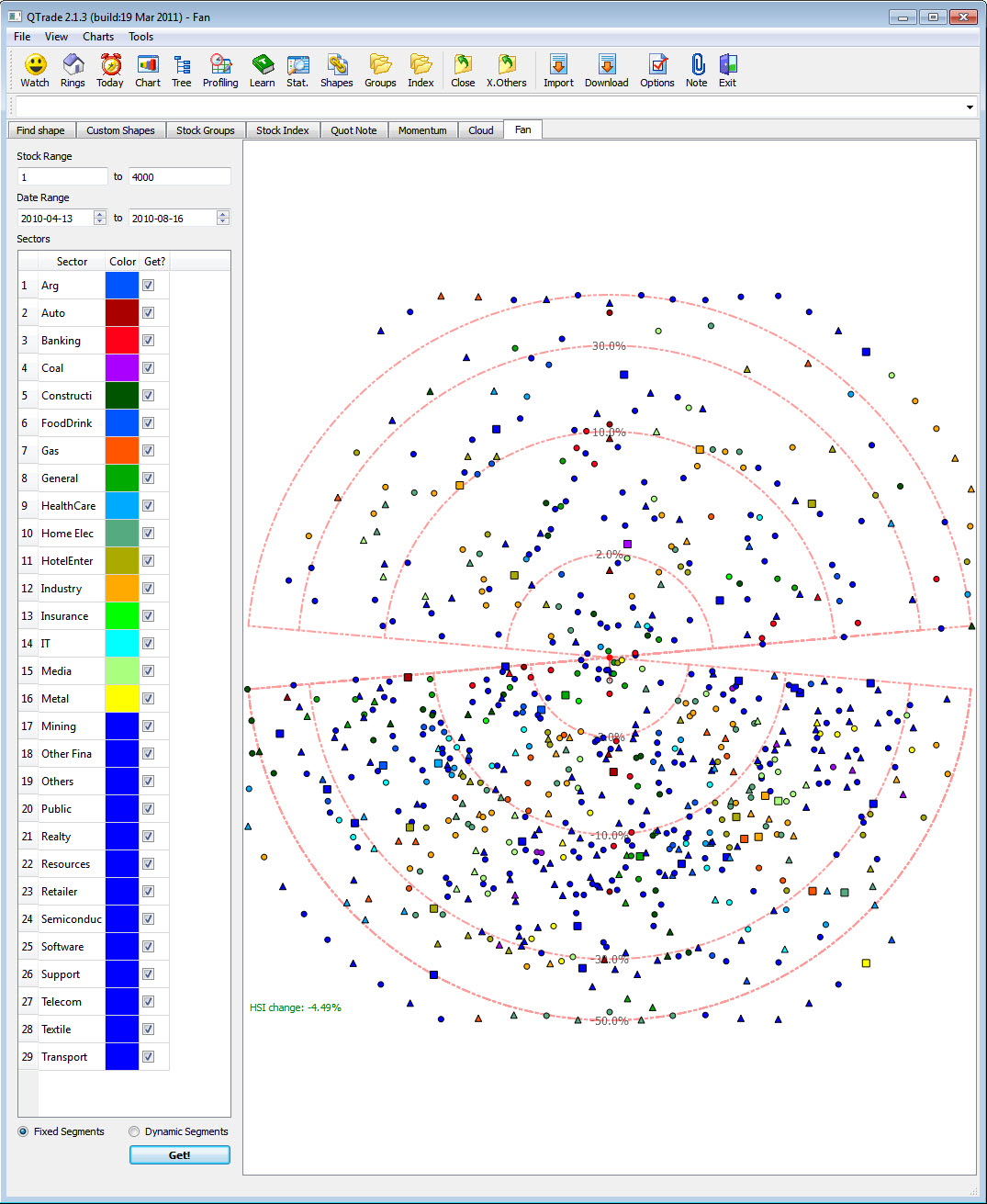
Task: Click the Stock Groups icon in toolbar
Action: pos(380,70)
